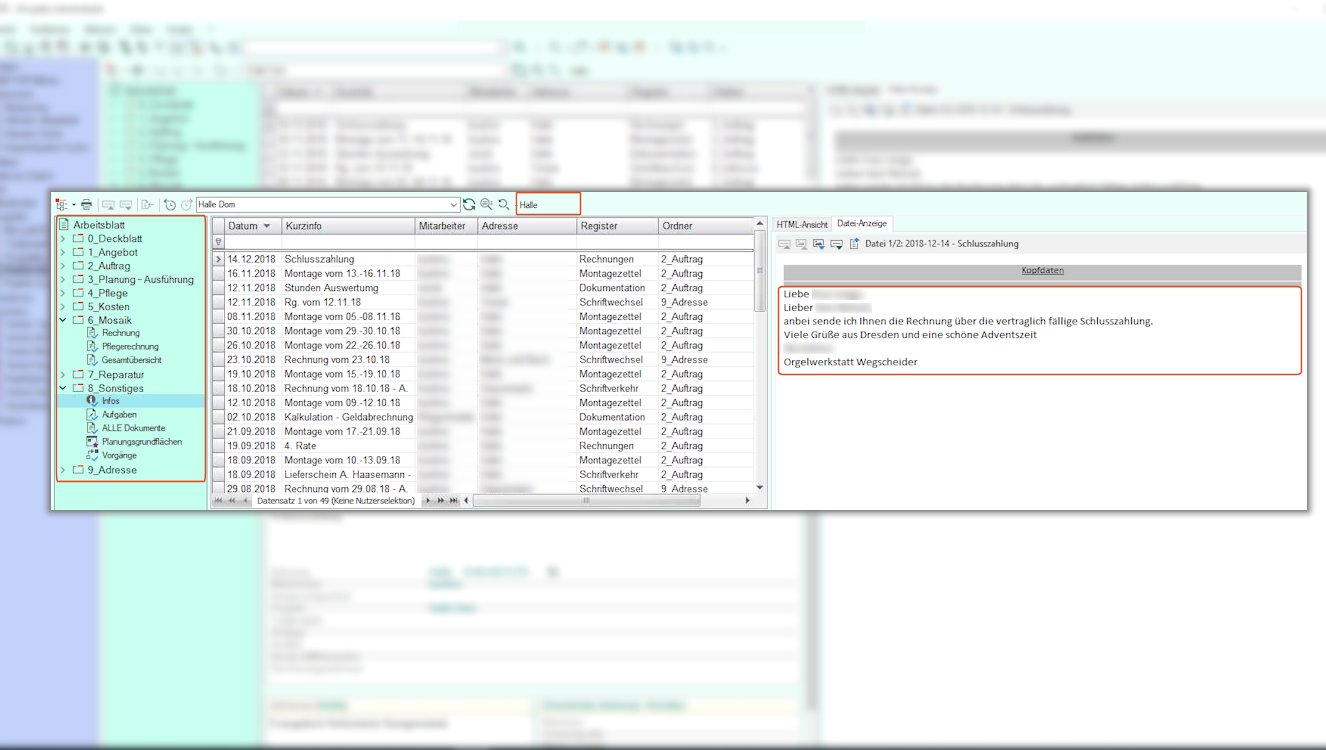Collapse the 8_Sonstiges folder
The width and height of the screenshot is (1326, 750).
coord(64,388)
